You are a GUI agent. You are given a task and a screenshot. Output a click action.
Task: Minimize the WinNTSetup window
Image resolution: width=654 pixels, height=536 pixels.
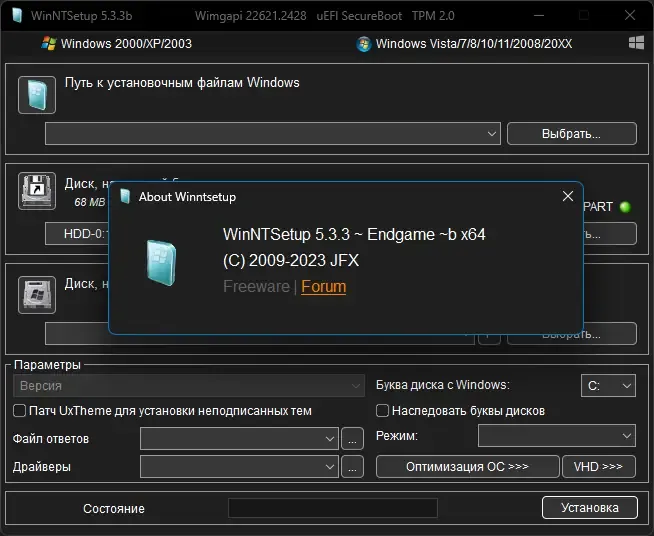[539, 15]
